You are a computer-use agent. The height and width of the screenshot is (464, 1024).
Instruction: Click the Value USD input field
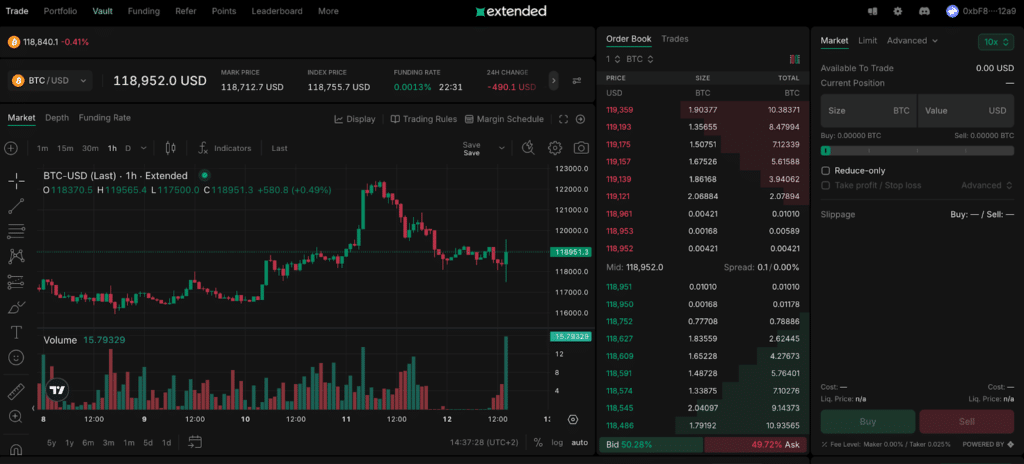click(x=966, y=110)
